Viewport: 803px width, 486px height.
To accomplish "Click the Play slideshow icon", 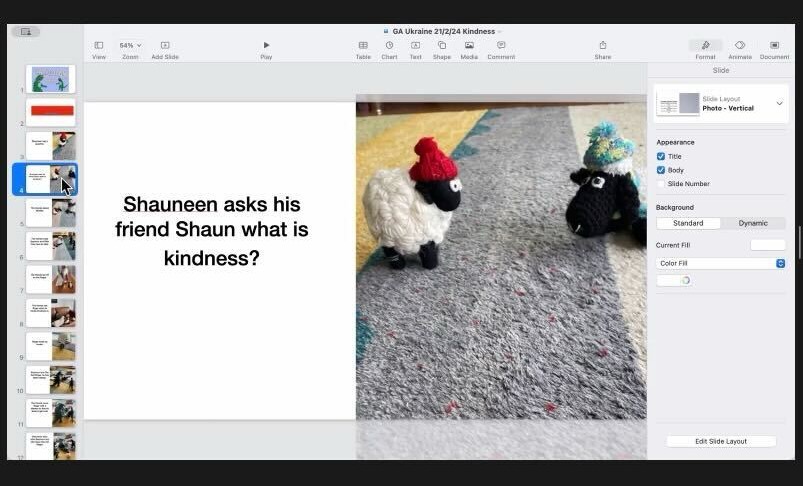I will (266, 45).
